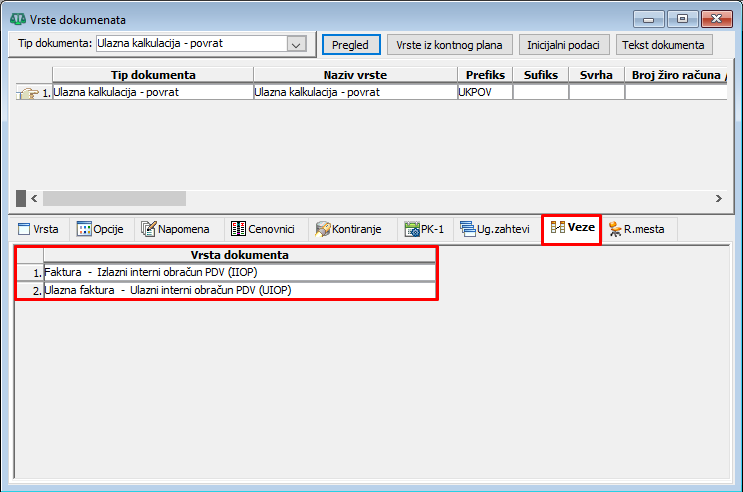Image resolution: width=743 pixels, height=492 pixels.
Task: Click the R.mesta tab icon
Action: [x=616, y=230]
